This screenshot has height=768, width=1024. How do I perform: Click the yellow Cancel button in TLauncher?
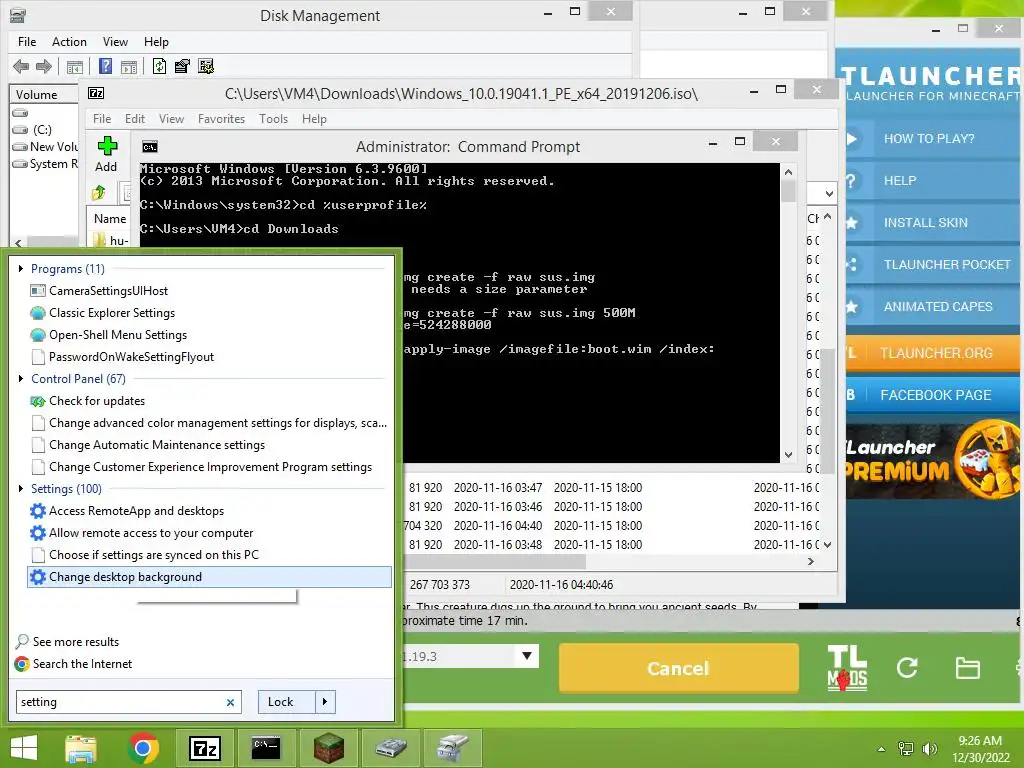pyautogui.click(x=679, y=667)
